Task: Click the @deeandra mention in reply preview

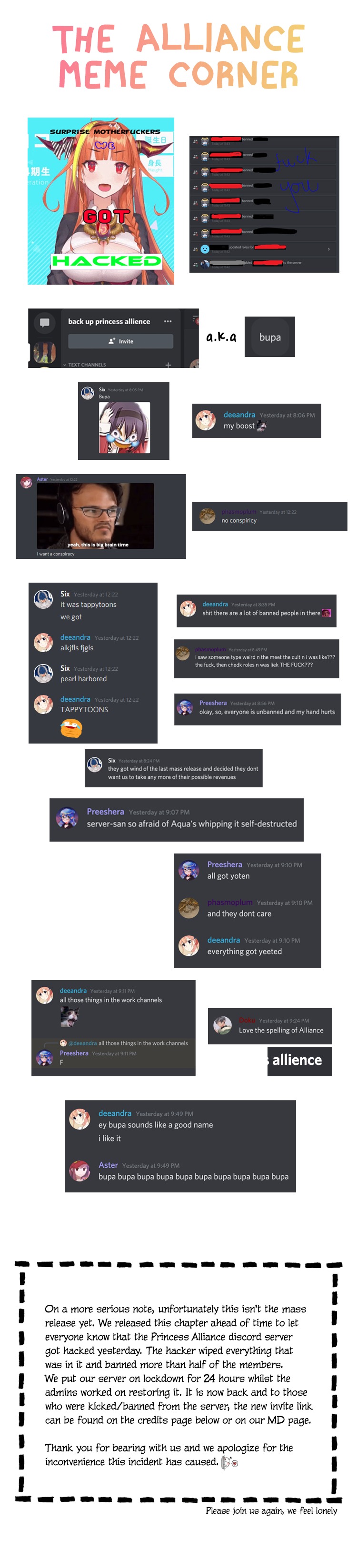Action: pyautogui.click(x=82, y=1043)
